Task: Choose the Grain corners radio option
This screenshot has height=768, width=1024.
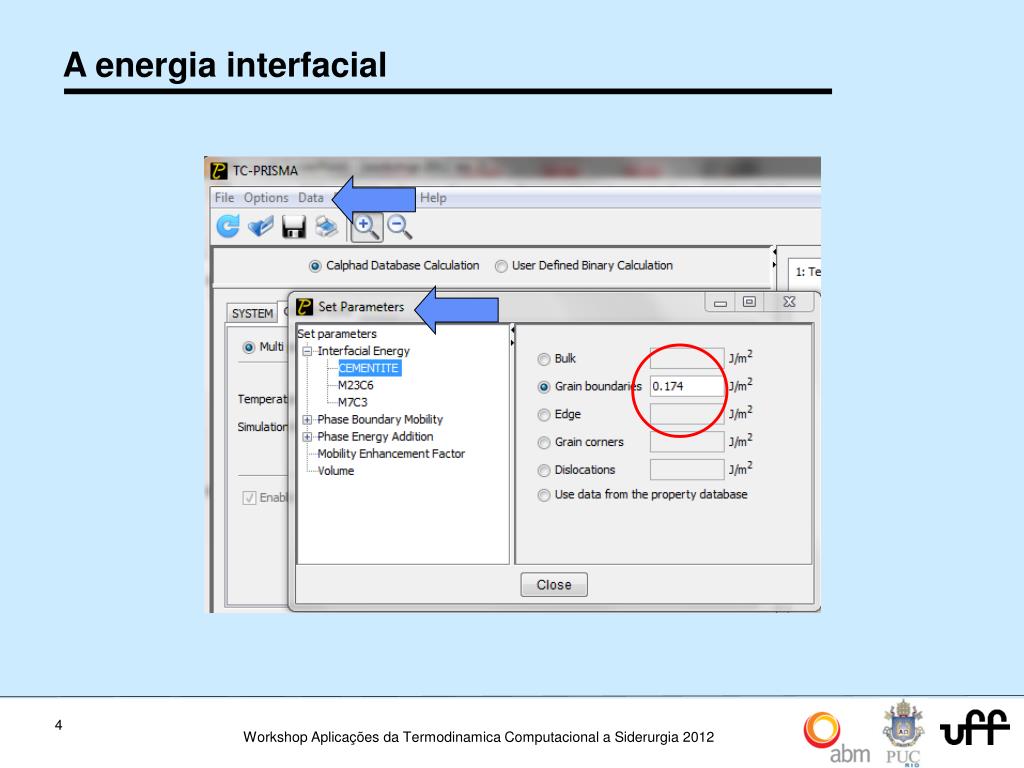Action: point(543,443)
